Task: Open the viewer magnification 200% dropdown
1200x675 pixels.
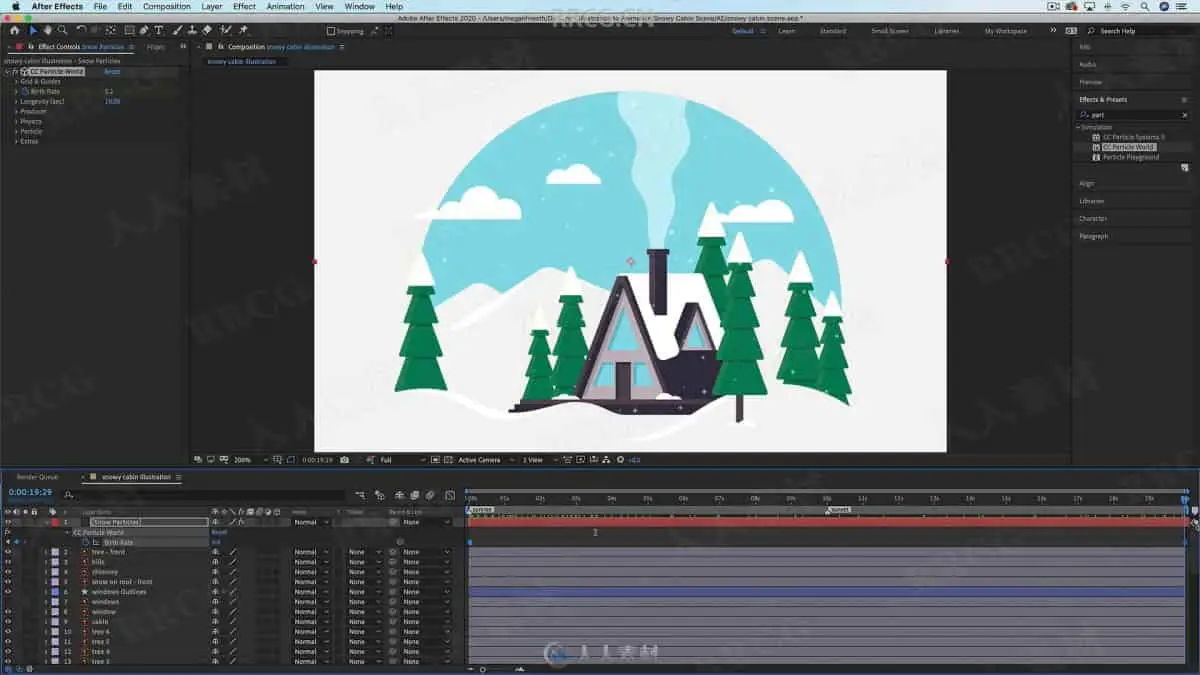Action: click(249, 460)
